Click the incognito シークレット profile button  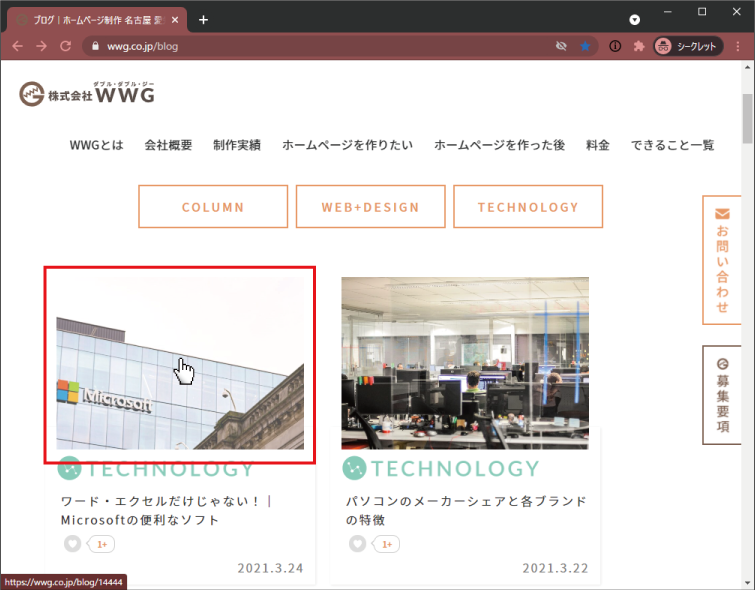point(687,46)
